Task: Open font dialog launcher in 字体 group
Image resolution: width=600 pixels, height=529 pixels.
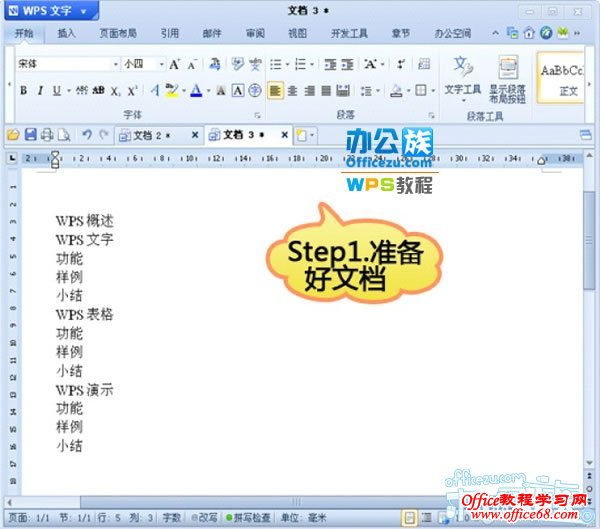Action: pyautogui.click(x=258, y=115)
